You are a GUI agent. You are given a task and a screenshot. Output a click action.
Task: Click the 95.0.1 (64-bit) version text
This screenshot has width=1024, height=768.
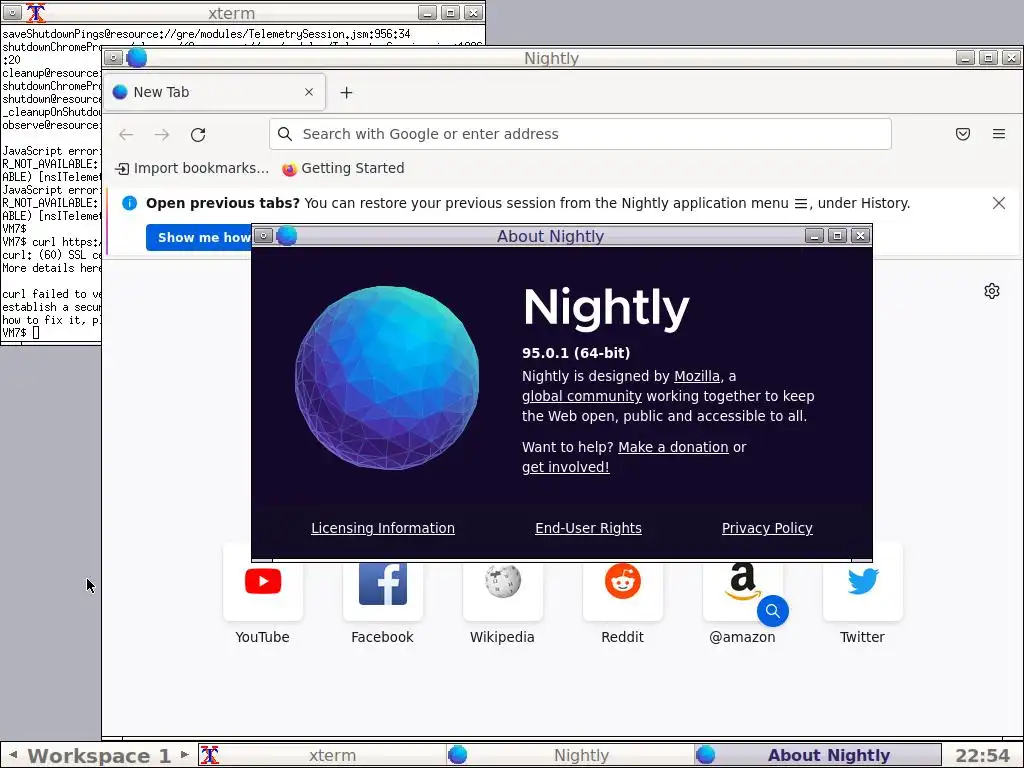[576, 353]
